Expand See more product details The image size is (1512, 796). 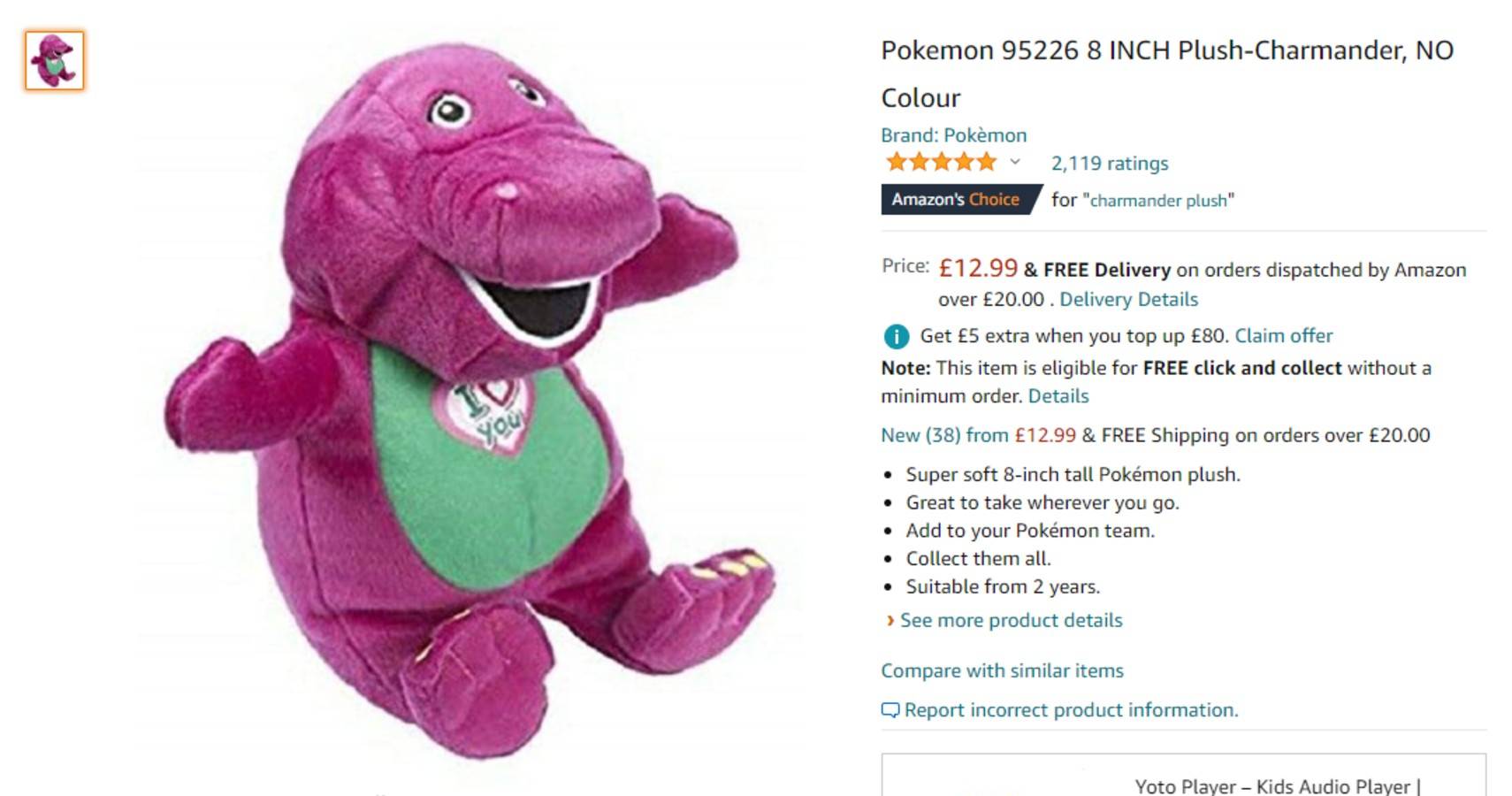[x=1009, y=620]
